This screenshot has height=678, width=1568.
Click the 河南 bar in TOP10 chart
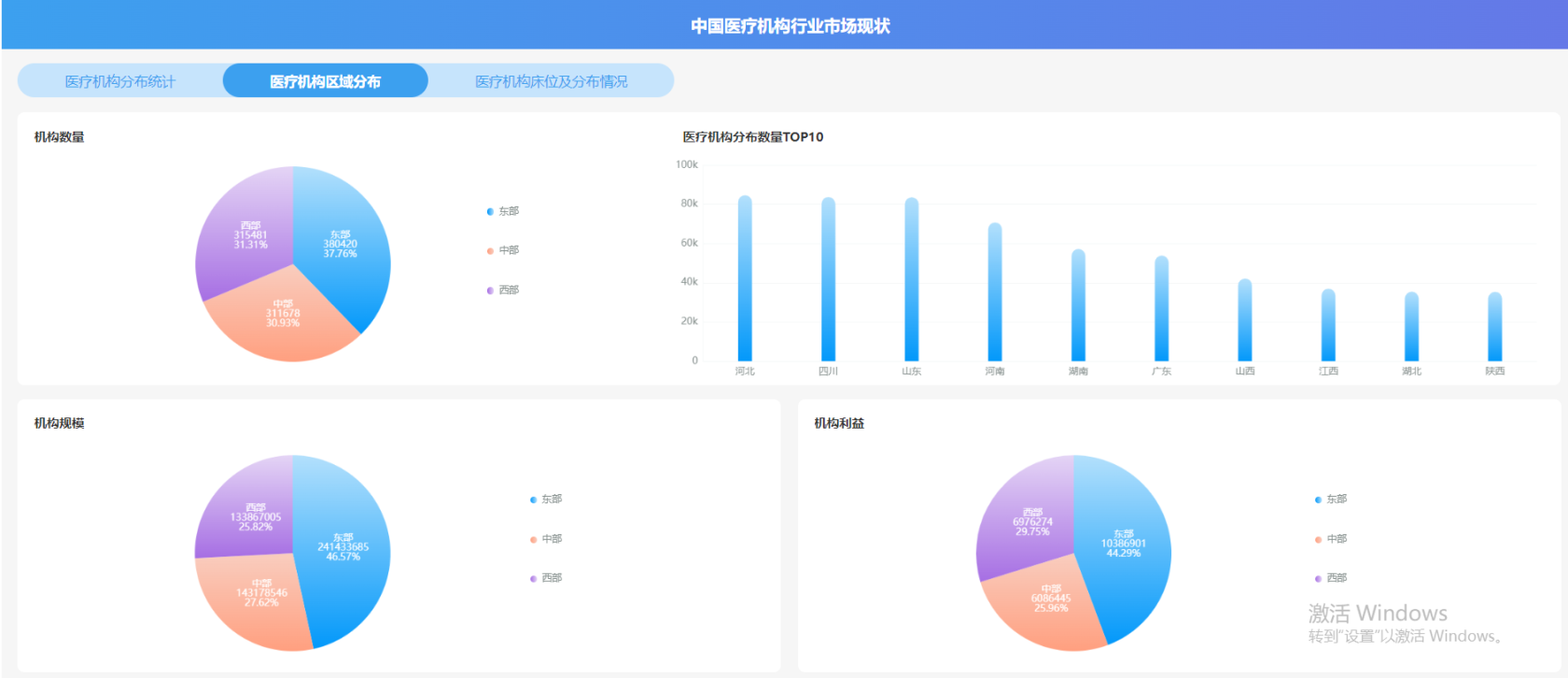pos(995,291)
